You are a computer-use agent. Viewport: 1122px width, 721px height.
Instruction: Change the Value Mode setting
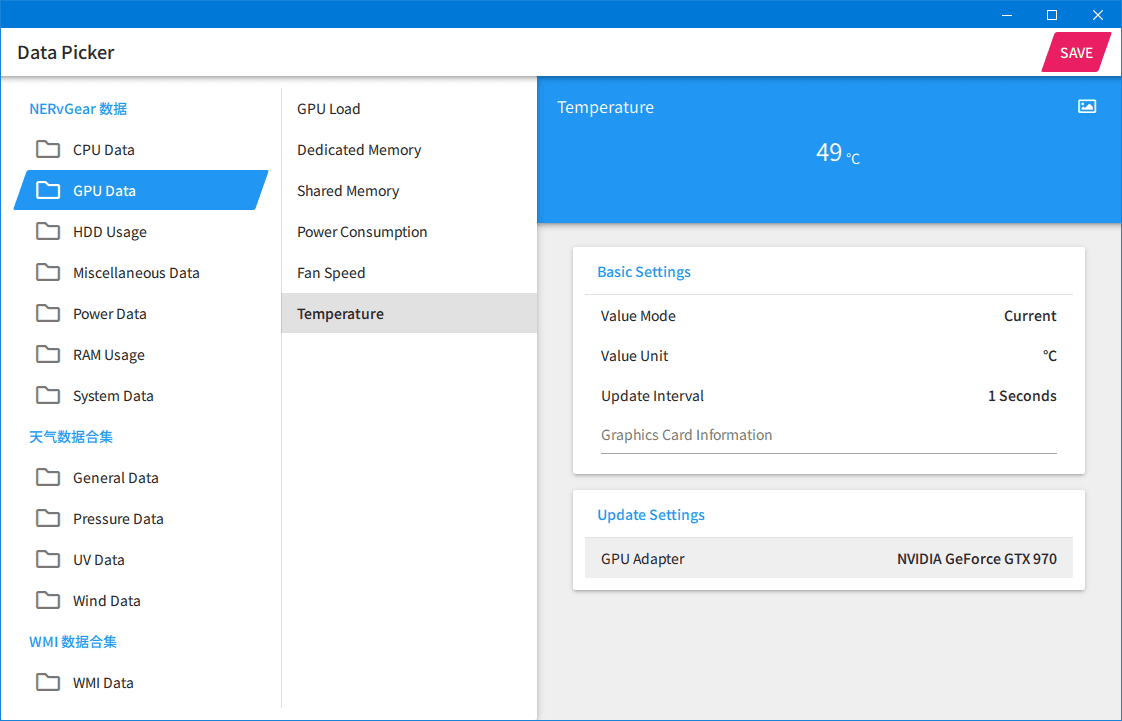[x=829, y=315]
